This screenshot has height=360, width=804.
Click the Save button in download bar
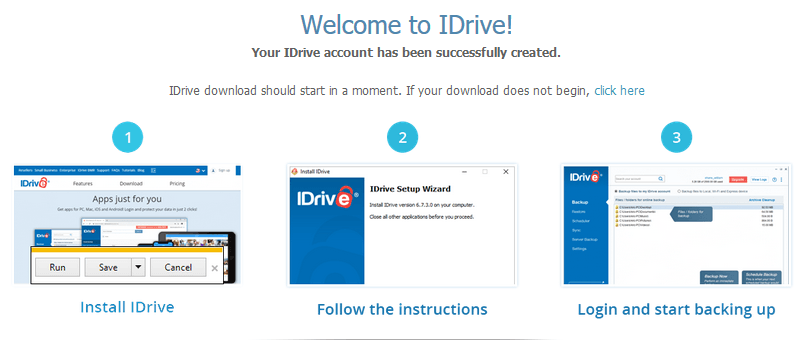click(108, 267)
